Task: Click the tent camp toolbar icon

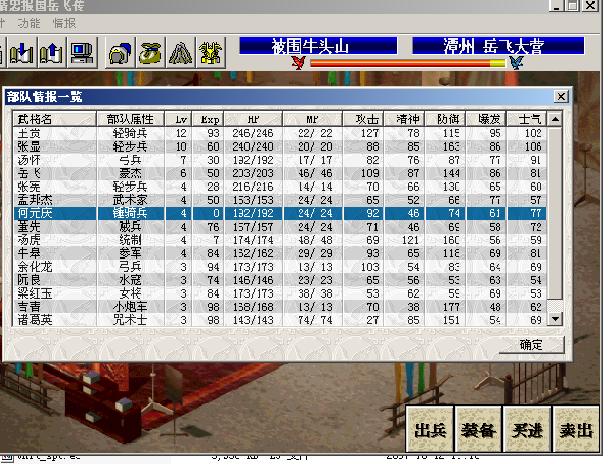Action: 180,51
